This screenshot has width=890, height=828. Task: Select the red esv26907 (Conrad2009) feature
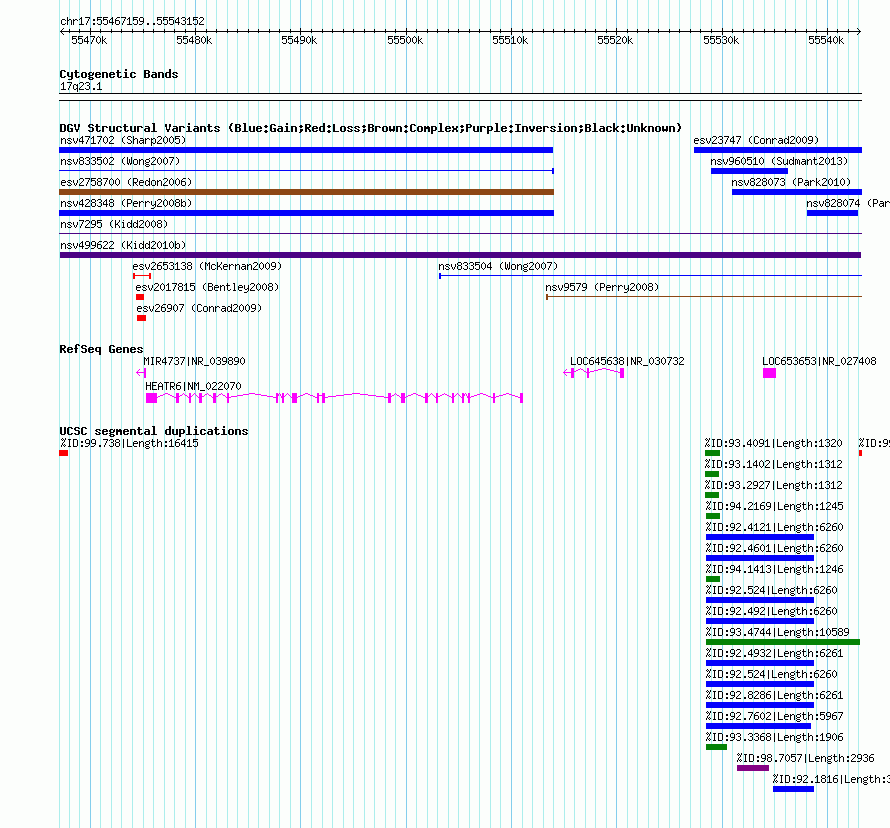tap(141, 318)
